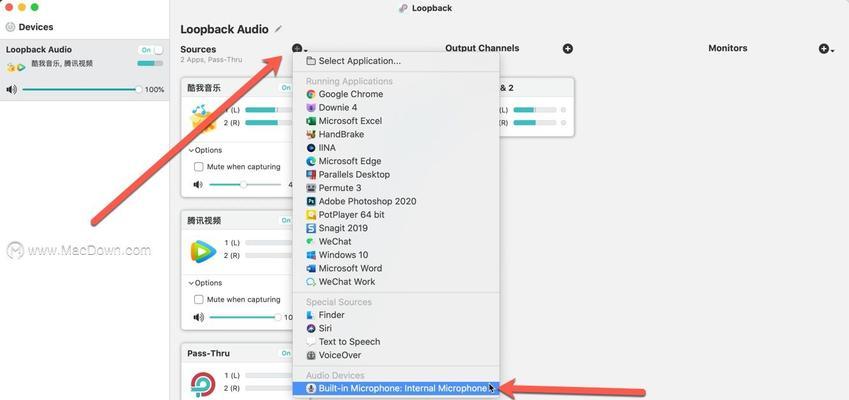Click the Siri icon in Special Sources
Screen dimensions: 849x400
point(311,329)
